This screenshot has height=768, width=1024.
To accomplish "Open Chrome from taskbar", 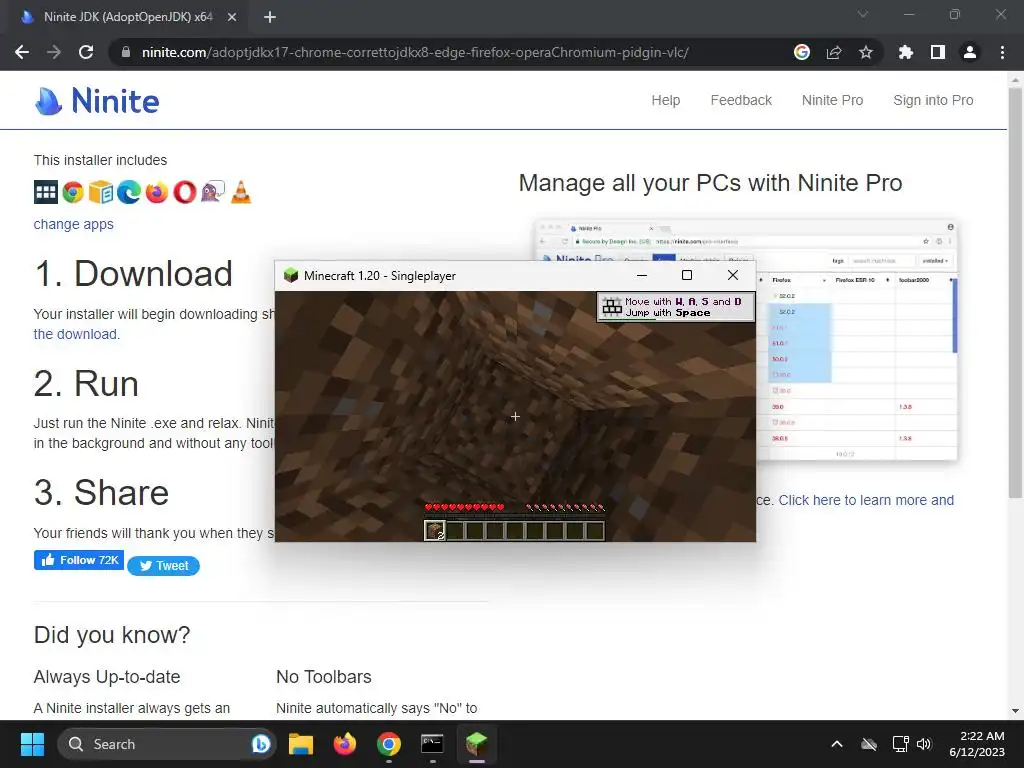I will click(x=389, y=744).
